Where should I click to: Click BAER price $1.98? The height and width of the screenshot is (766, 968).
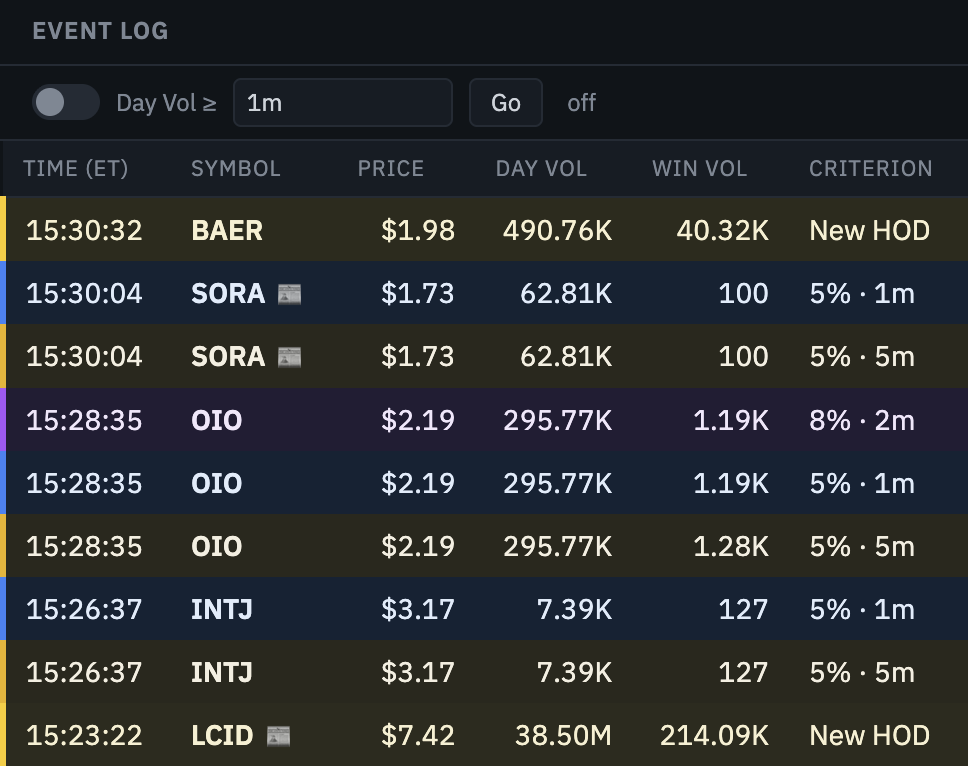point(418,230)
